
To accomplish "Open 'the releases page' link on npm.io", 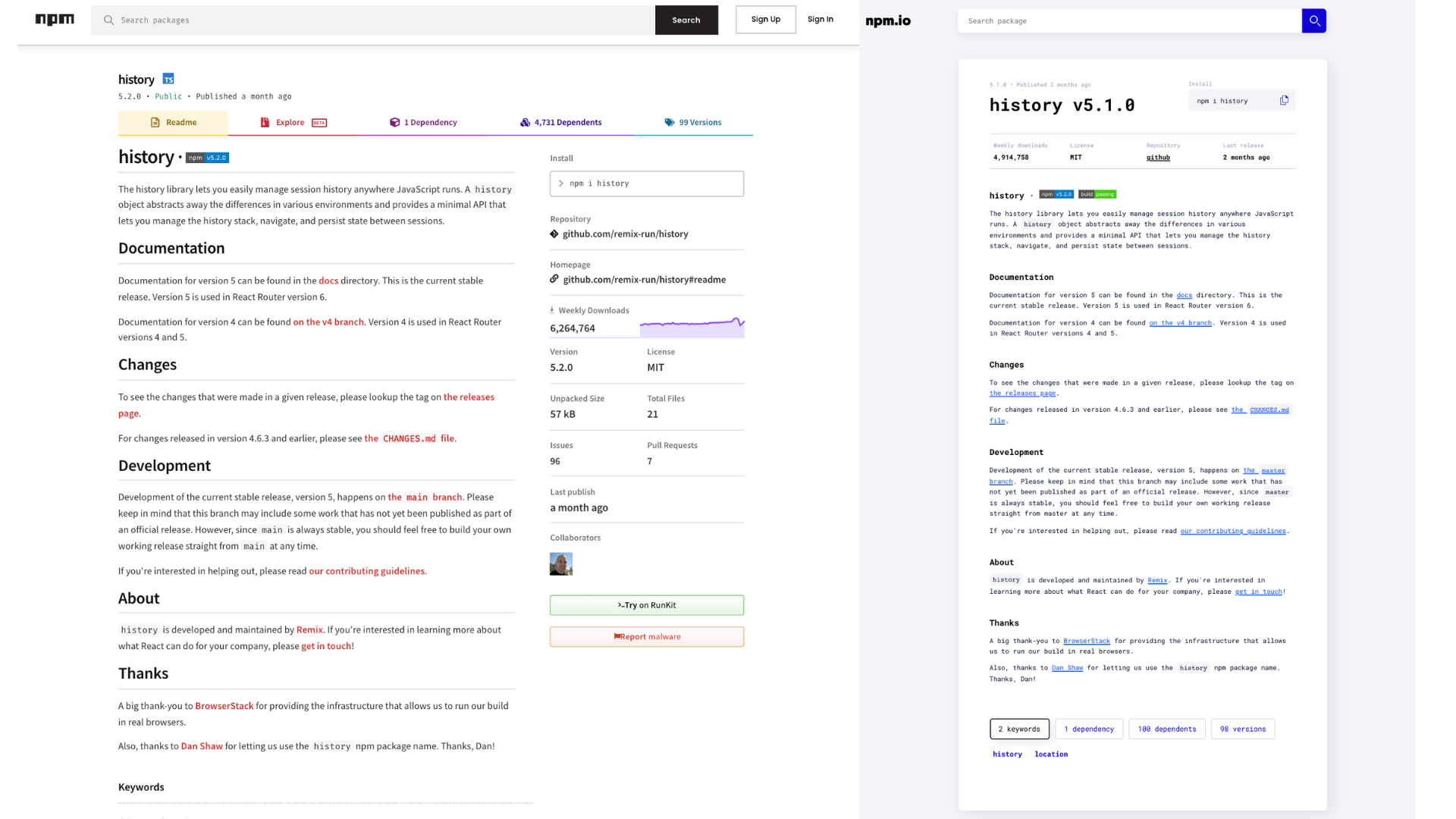I will 1022,393.
